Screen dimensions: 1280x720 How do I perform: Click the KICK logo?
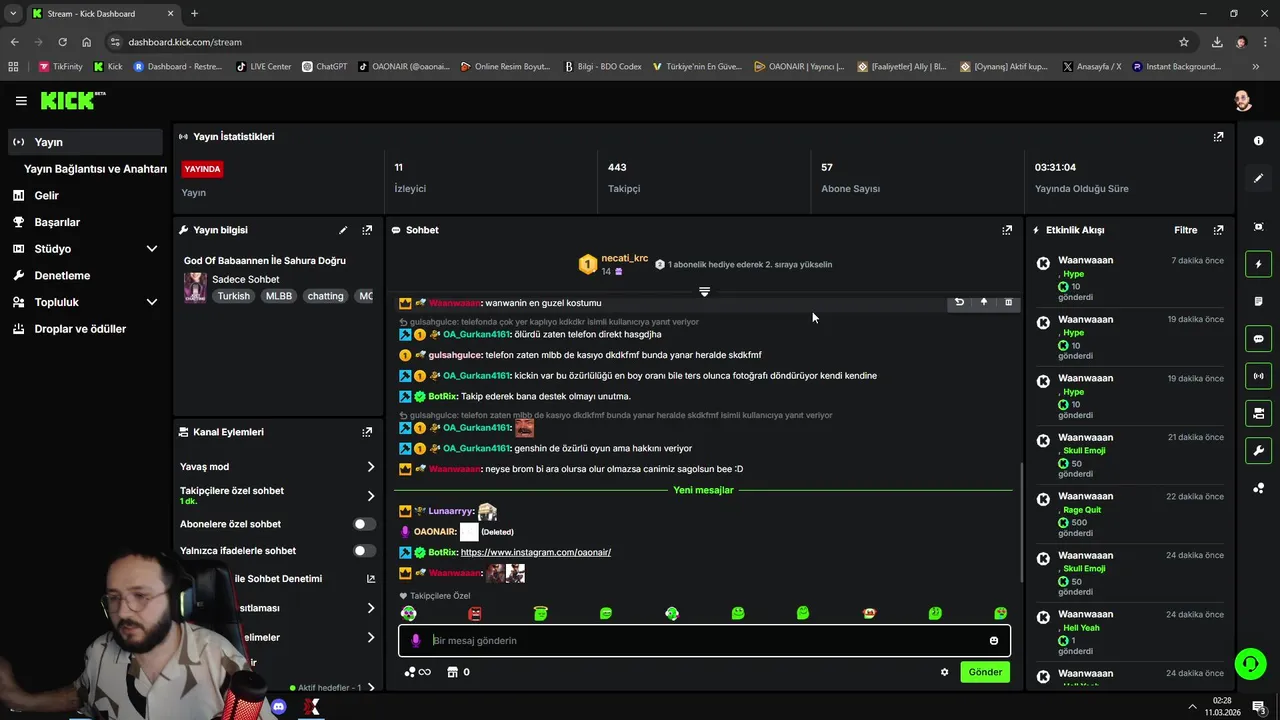(x=72, y=101)
